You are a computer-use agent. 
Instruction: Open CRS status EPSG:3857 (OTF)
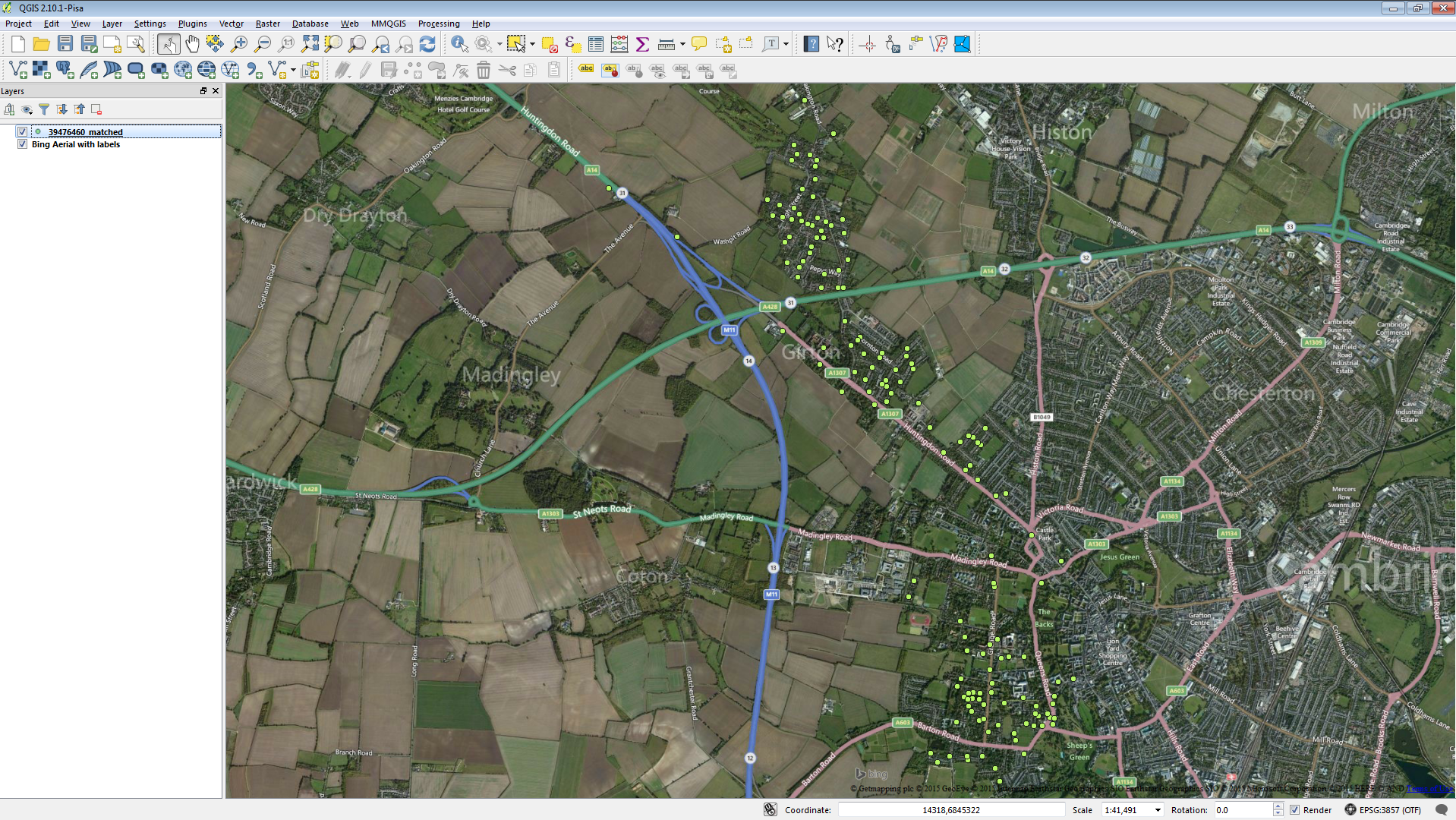(x=1382, y=810)
